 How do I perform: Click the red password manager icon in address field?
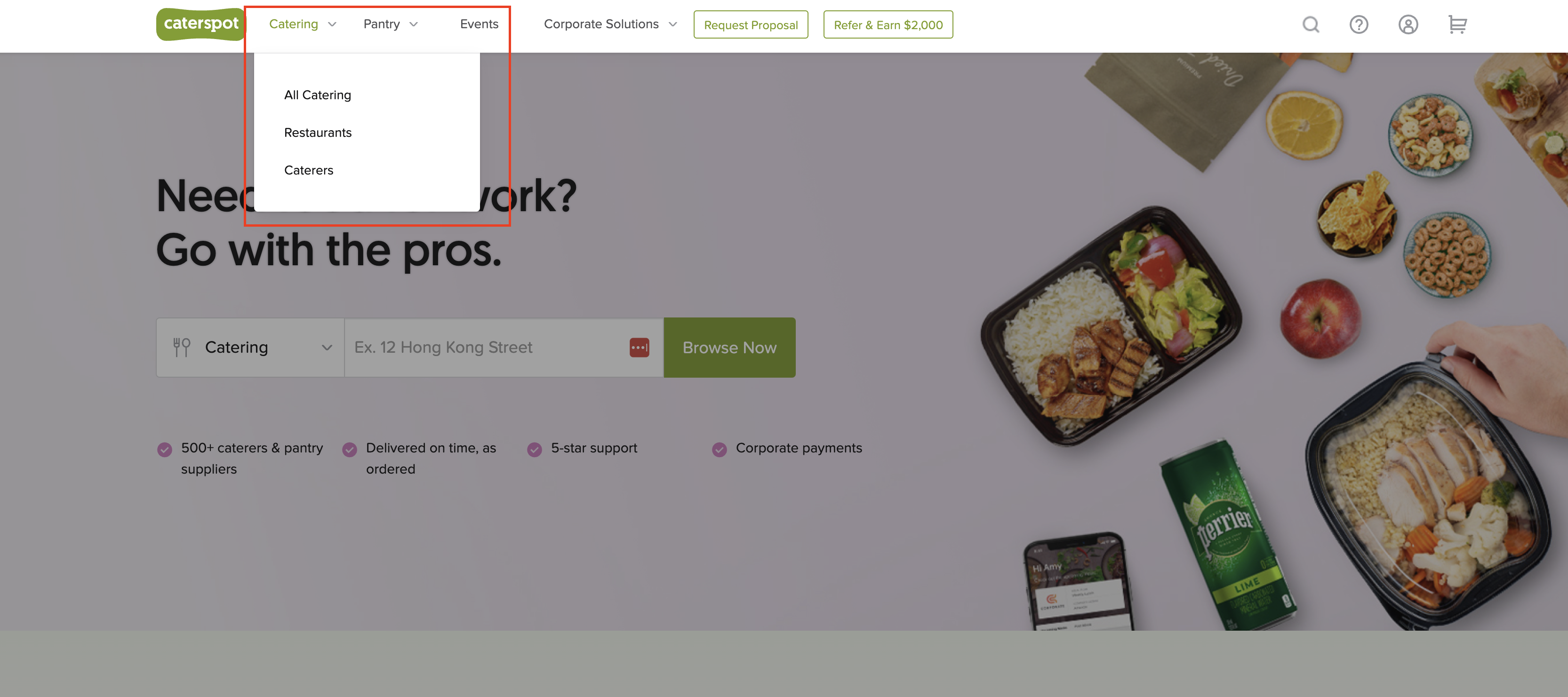coord(639,348)
